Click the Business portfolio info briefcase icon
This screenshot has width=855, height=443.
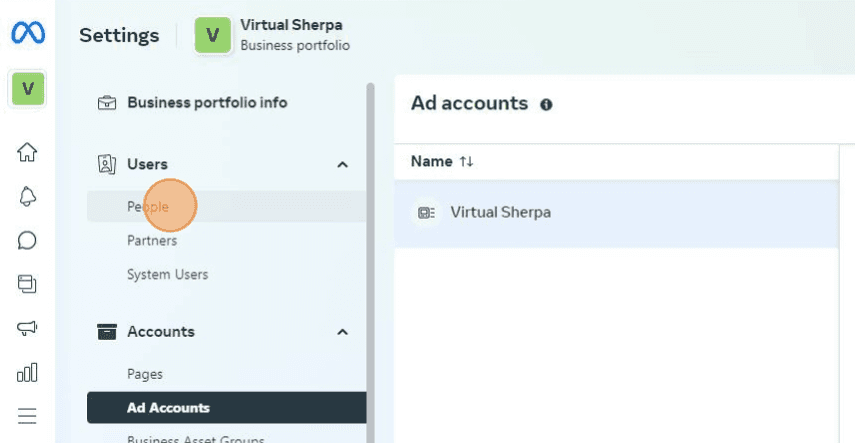point(107,103)
